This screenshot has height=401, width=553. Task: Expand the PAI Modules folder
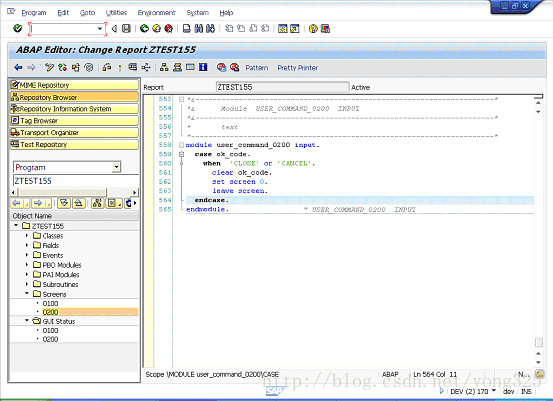click(x=27, y=274)
